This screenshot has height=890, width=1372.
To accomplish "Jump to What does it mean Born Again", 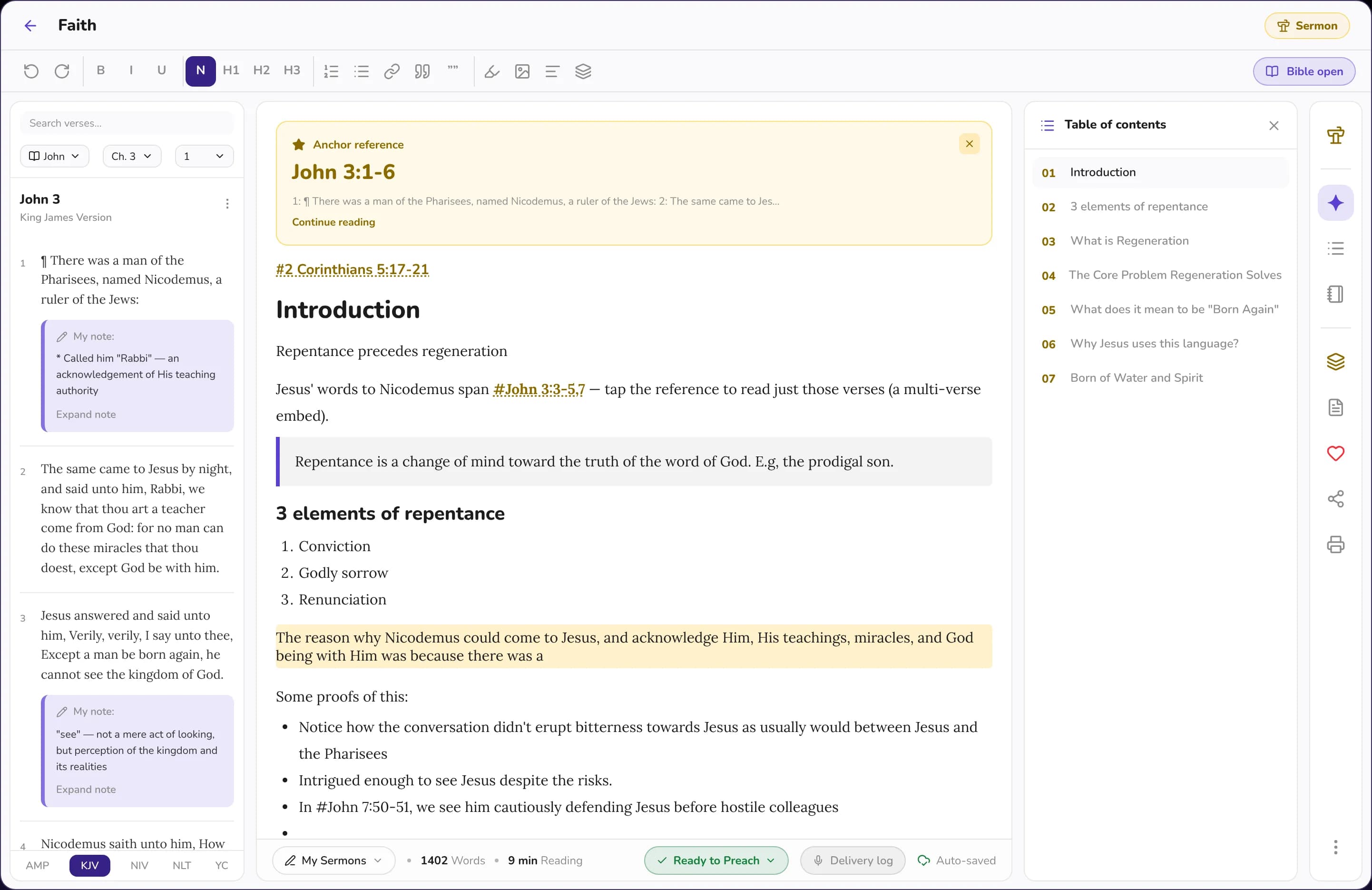I will click(x=1160, y=309).
